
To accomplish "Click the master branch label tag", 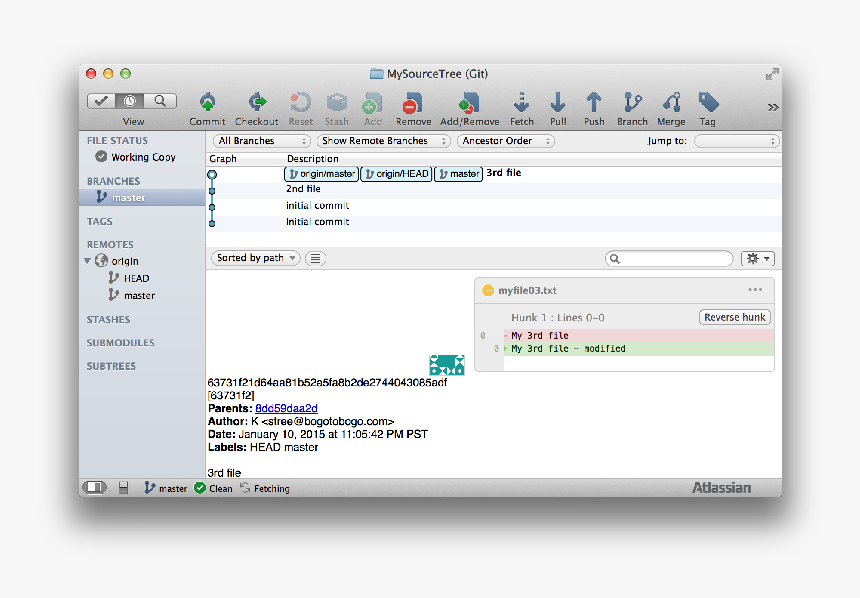I will pyautogui.click(x=459, y=174).
